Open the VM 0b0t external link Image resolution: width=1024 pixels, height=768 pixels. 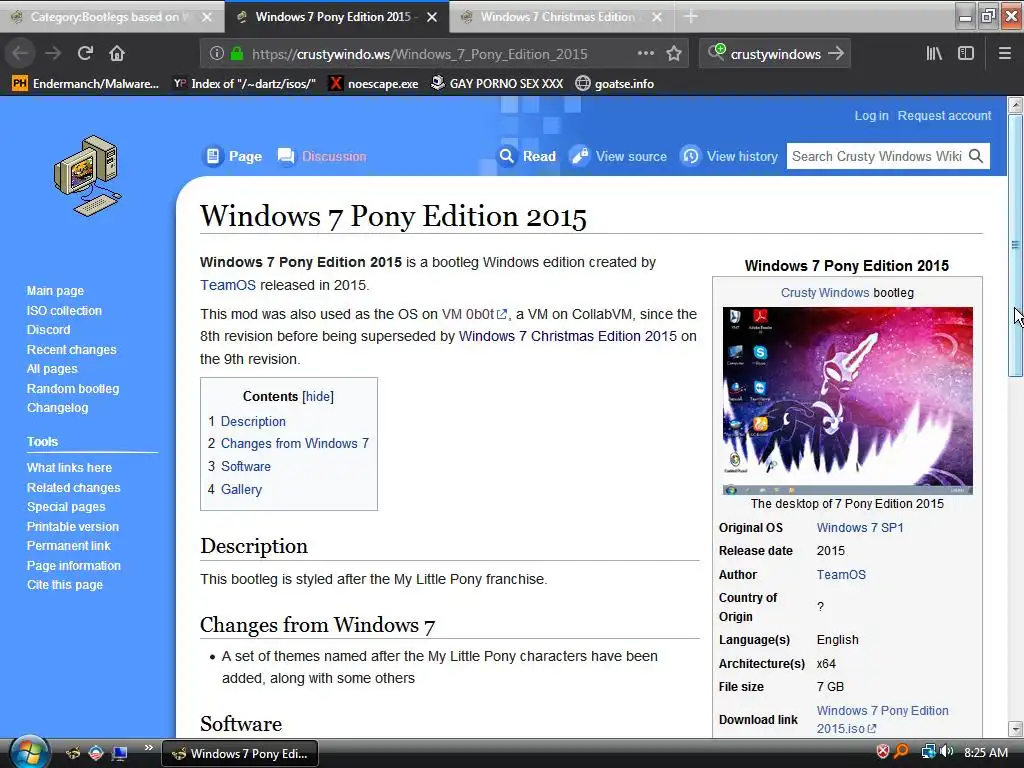pos(474,314)
